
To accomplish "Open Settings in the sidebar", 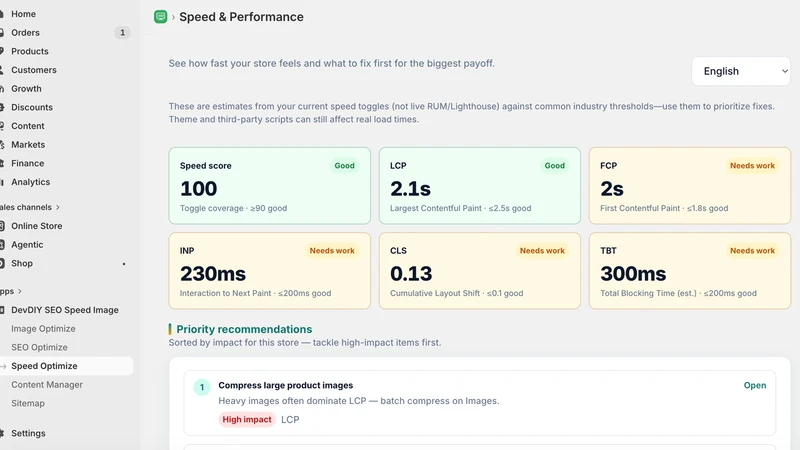I will click(28, 433).
